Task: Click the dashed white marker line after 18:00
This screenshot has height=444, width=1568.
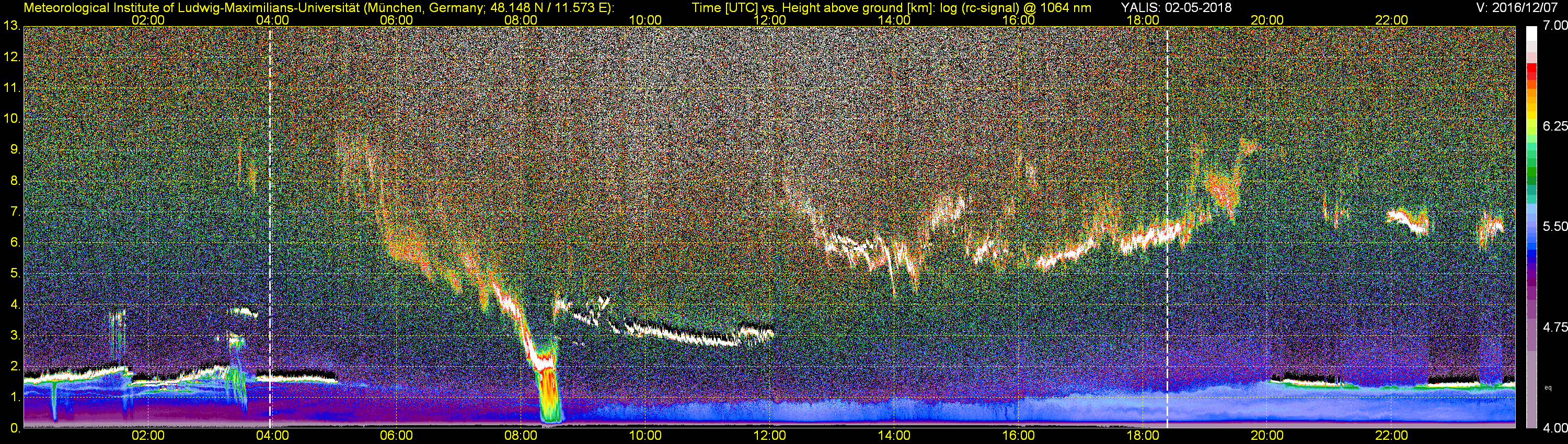Action: pyautogui.click(x=1168, y=227)
